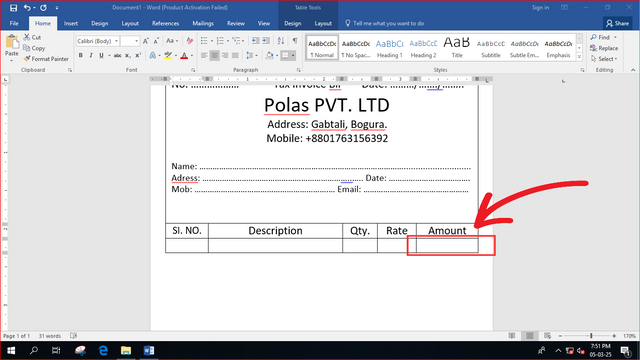This screenshot has width=640, height=360.
Task: Decrease paragraph indent
Action: coord(256,41)
